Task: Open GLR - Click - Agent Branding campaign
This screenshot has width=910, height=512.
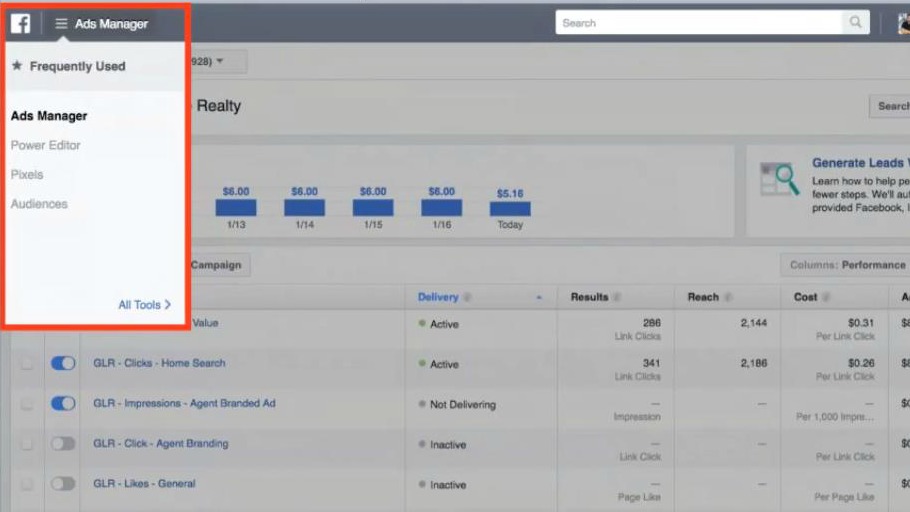Action: pos(161,444)
